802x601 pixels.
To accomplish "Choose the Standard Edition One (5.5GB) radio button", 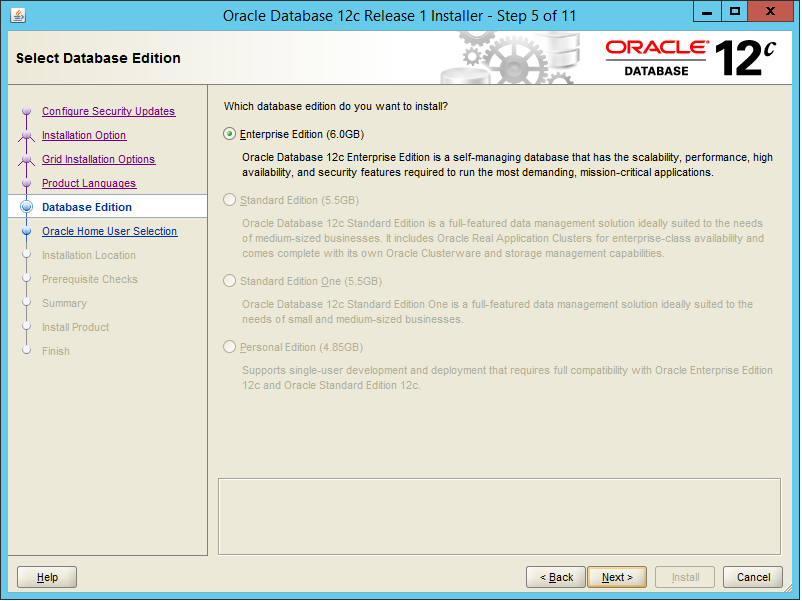I will click(x=230, y=281).
